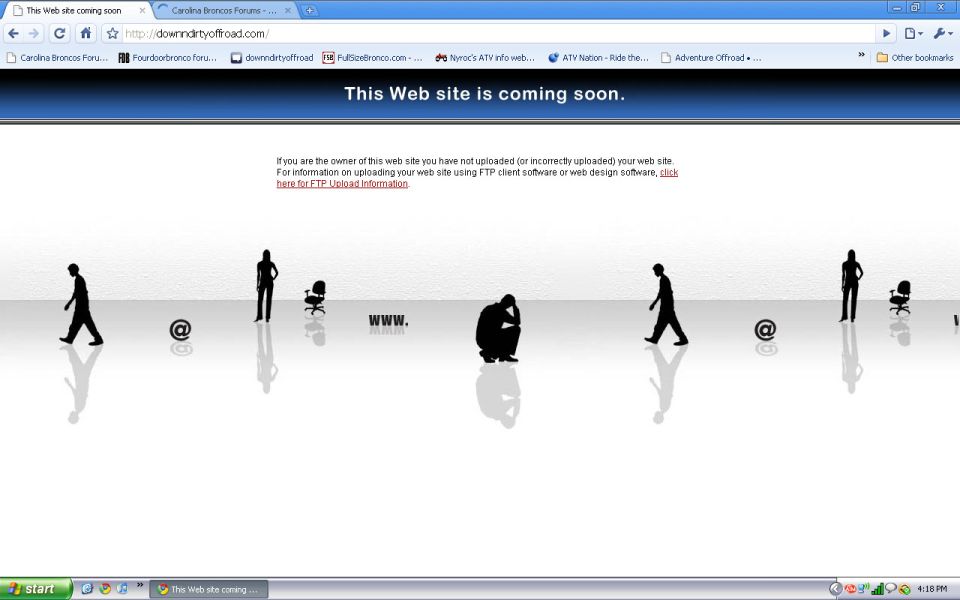Click the This Web site is coming soon heading
This screenshot has width=960, height=600.
click(x=484, y=94)
